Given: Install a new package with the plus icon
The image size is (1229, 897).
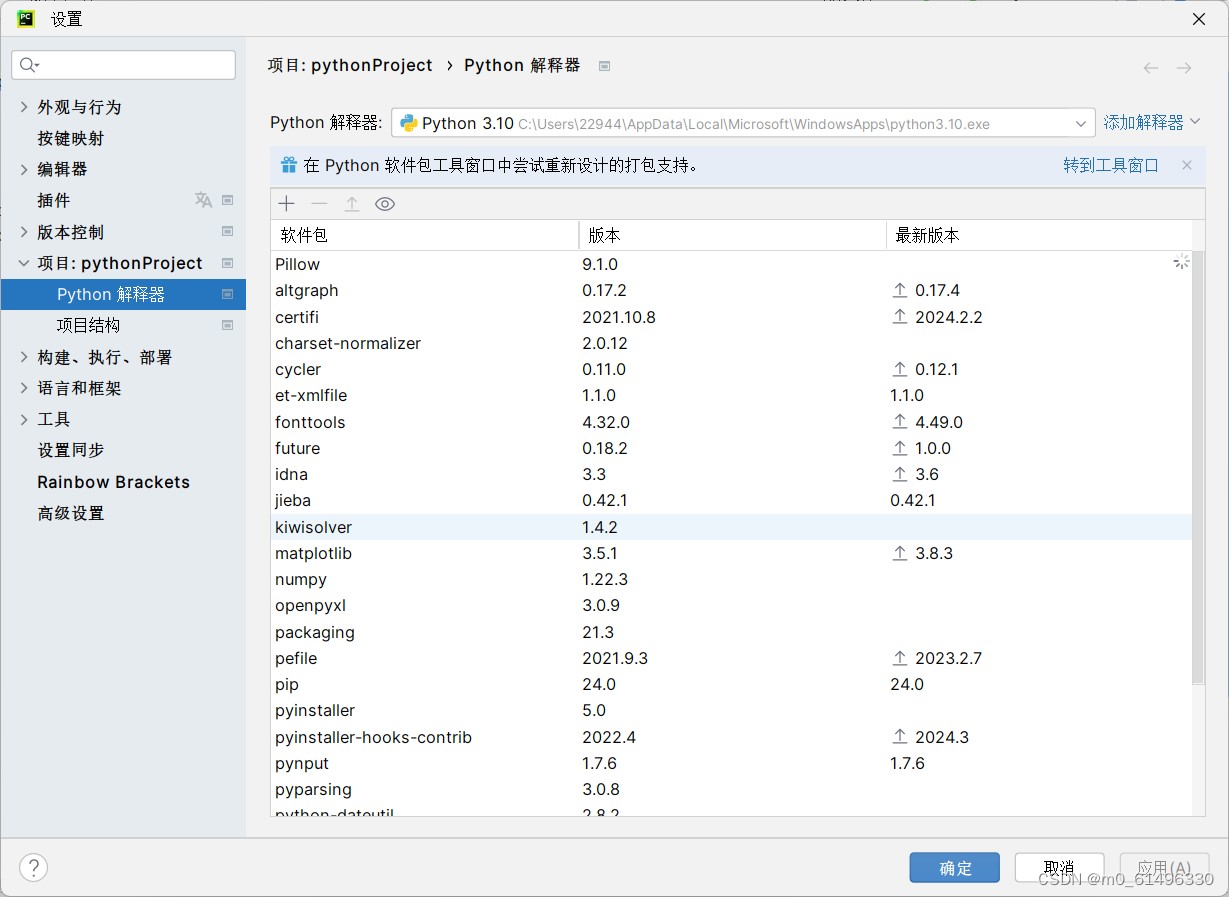Looking at the screenshot, I should coord(286,203).
